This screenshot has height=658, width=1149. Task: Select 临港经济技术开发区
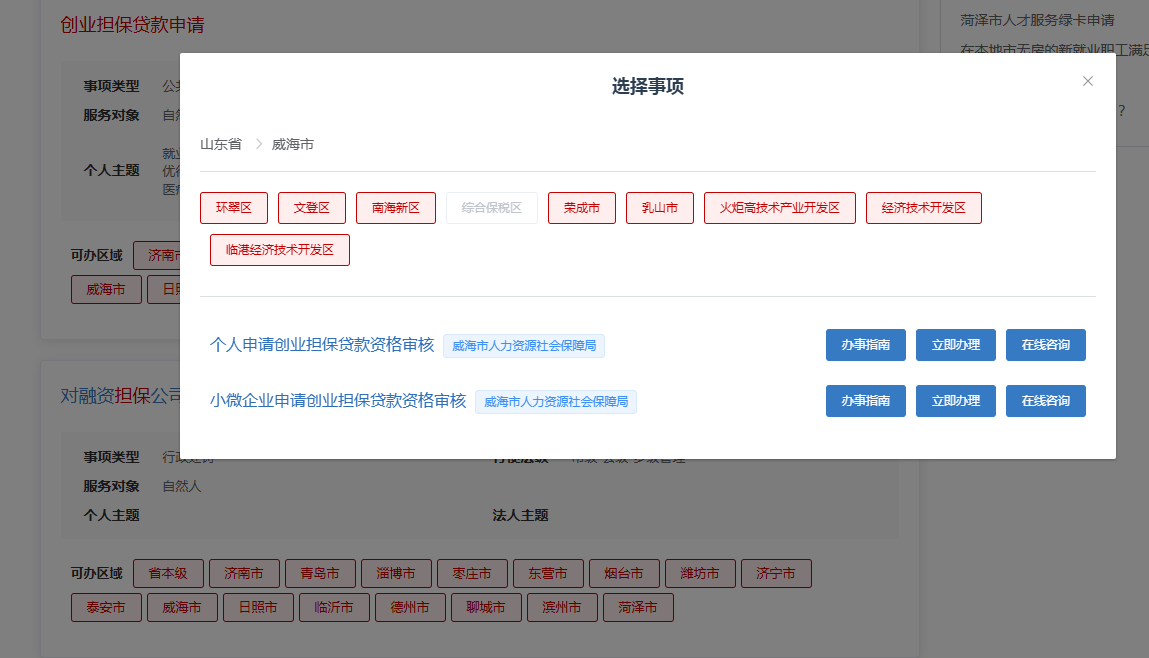[x=279, y=249]
